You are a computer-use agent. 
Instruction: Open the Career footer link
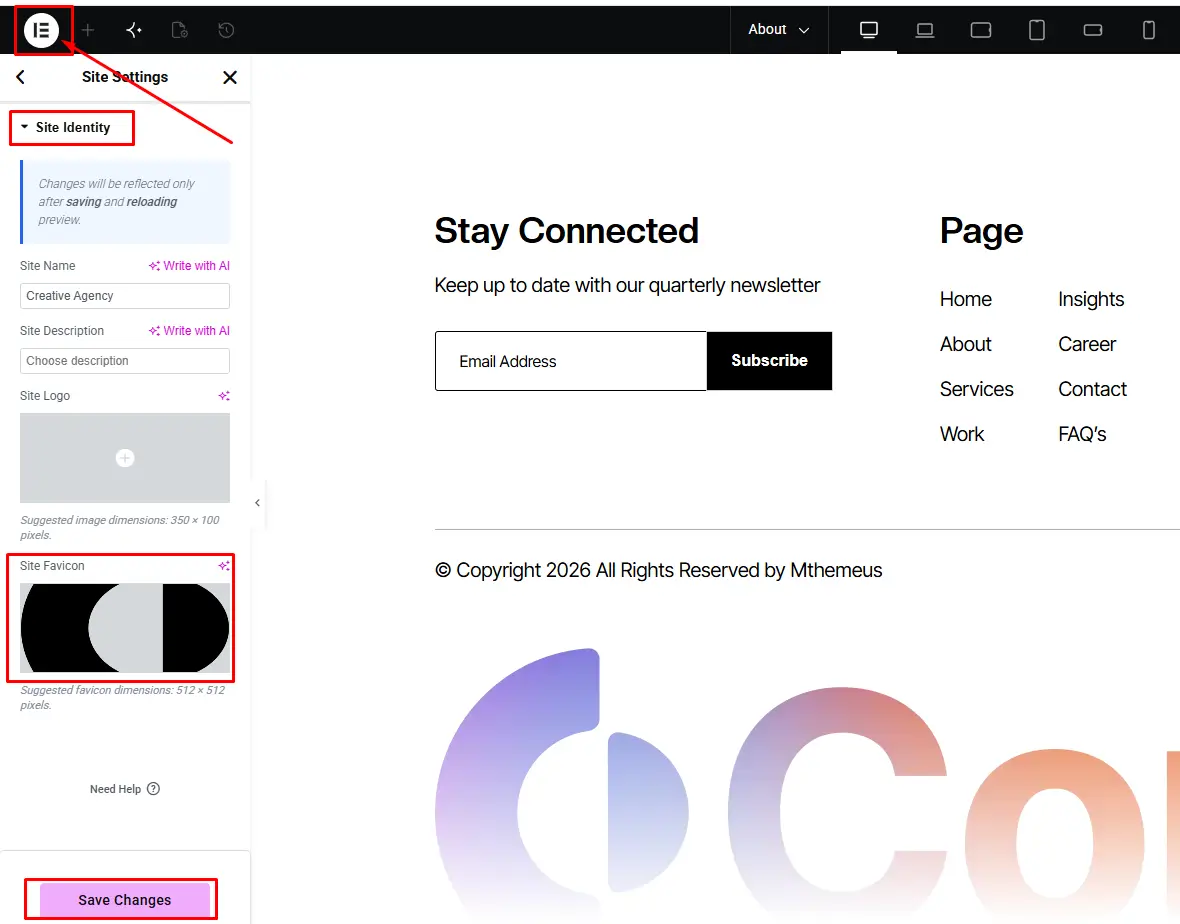[1087, 345]
